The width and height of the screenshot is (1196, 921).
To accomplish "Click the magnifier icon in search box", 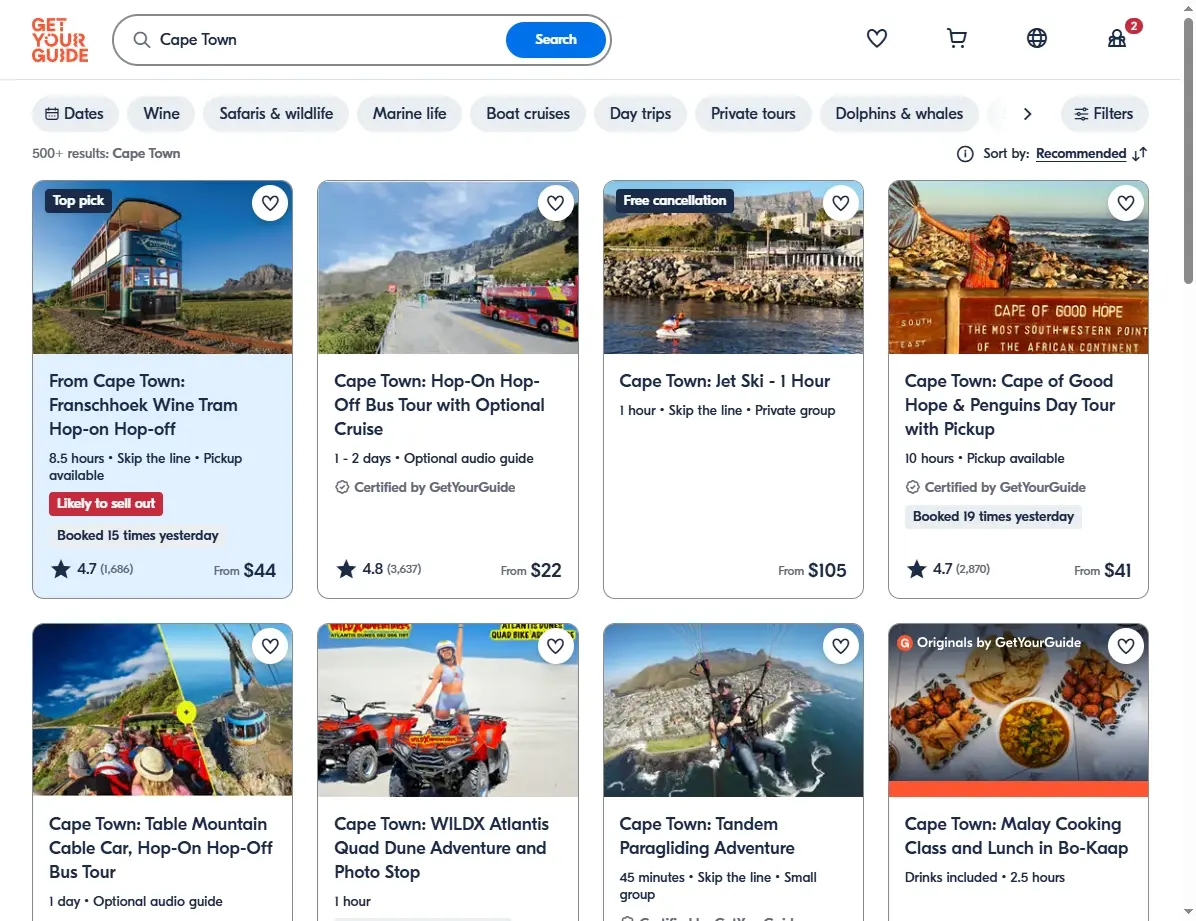I will [x=142, y=40].
